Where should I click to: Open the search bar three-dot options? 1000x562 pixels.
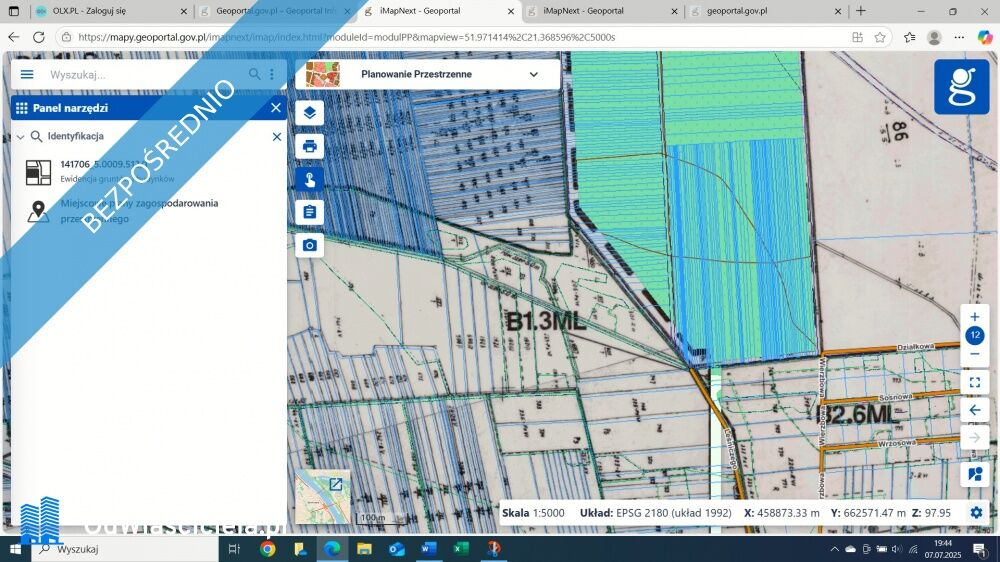pos(271,74)
